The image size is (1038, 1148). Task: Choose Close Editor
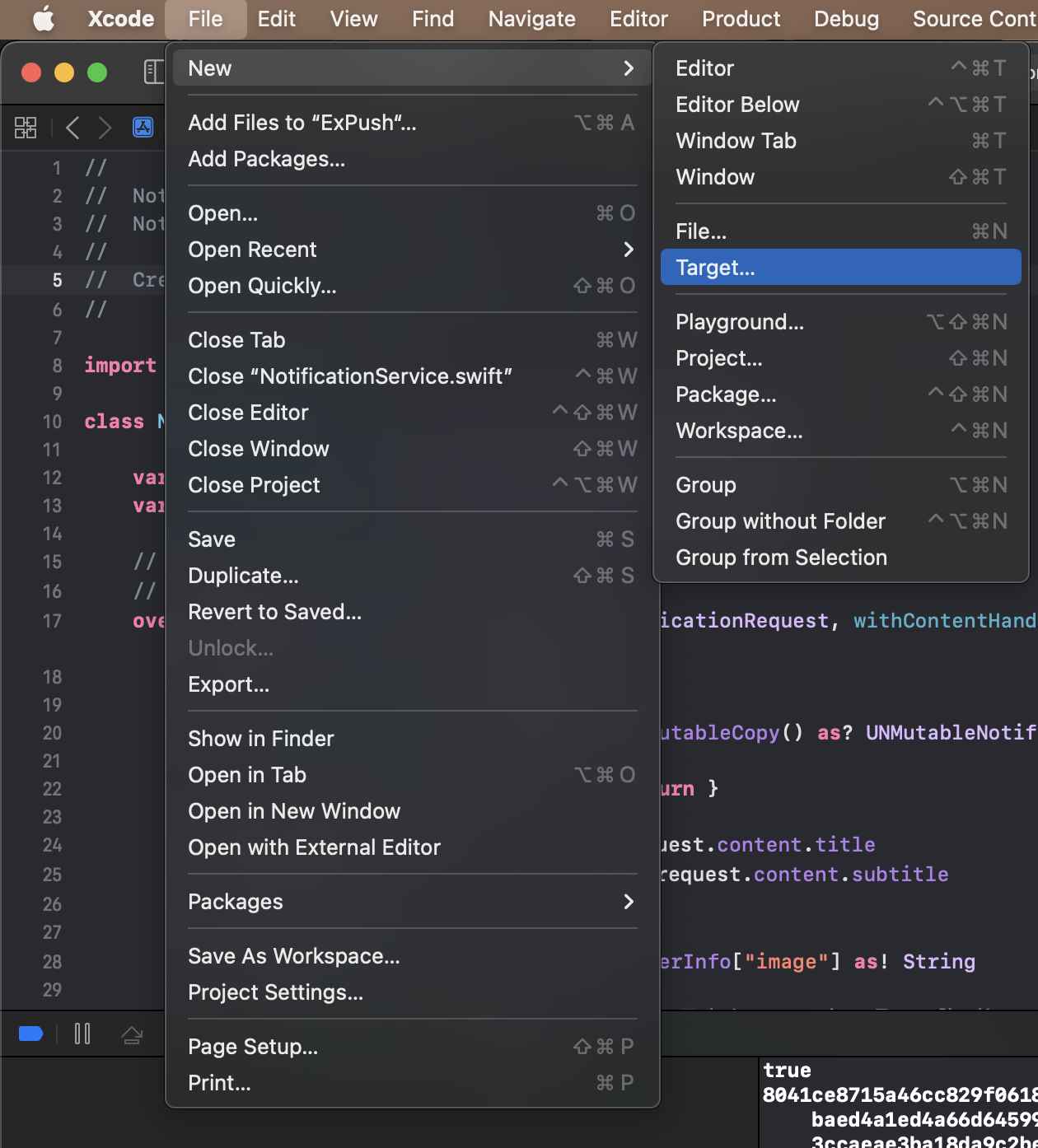[413, 413]
